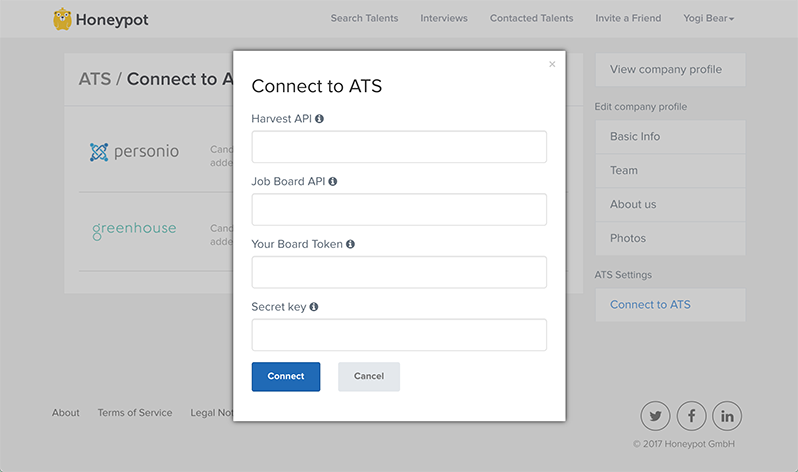798x472 pixels.
Task: Click the info icon beside Your Board Token
Action: tap(350, 244)
